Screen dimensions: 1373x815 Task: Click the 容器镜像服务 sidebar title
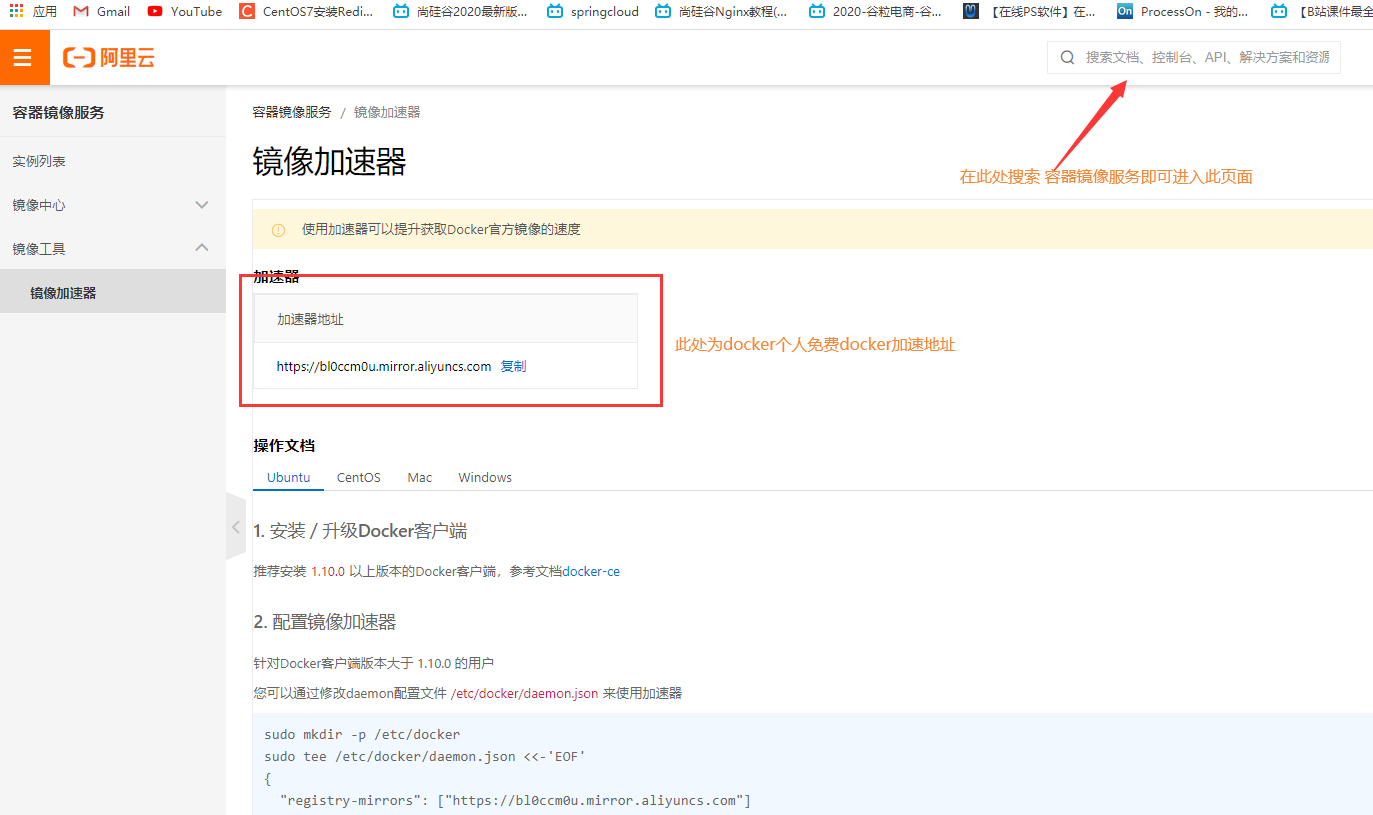(58, 112)
